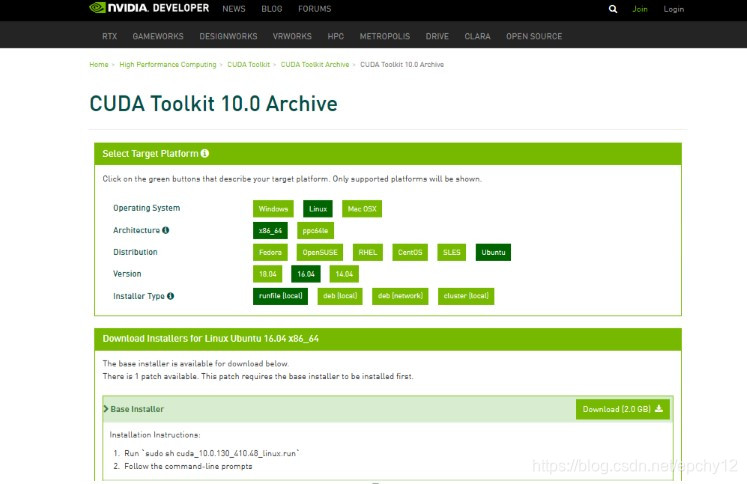Click info icon beside Select Target Platform
Image resolution: width=747 pixels, height=484 pixels.
[205, 153]
